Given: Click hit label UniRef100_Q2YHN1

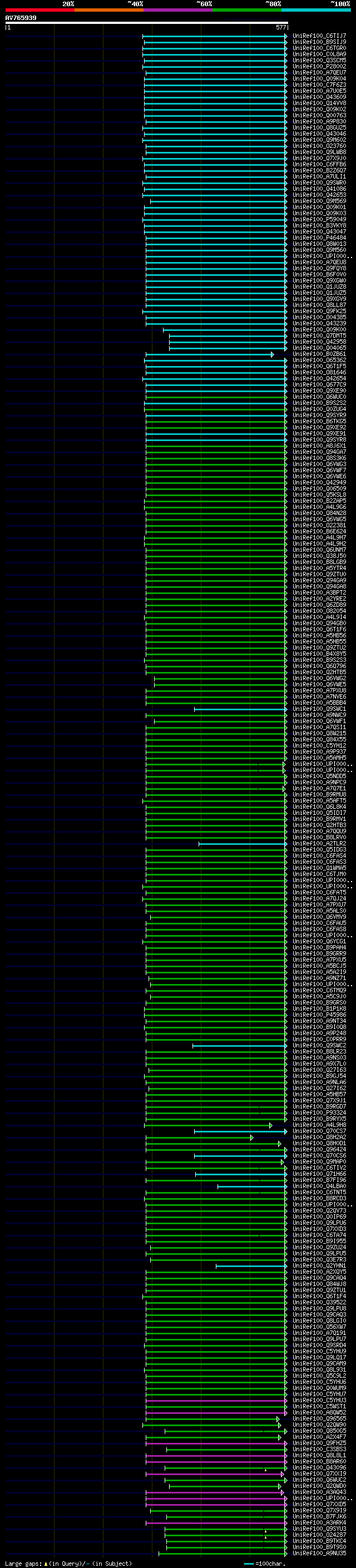Looking at the screenshot, I should tap(319, 1266).
